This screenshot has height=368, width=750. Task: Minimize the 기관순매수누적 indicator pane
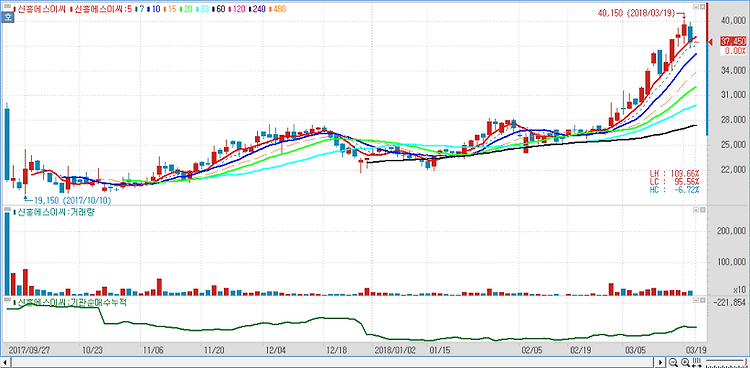[696, 300]
